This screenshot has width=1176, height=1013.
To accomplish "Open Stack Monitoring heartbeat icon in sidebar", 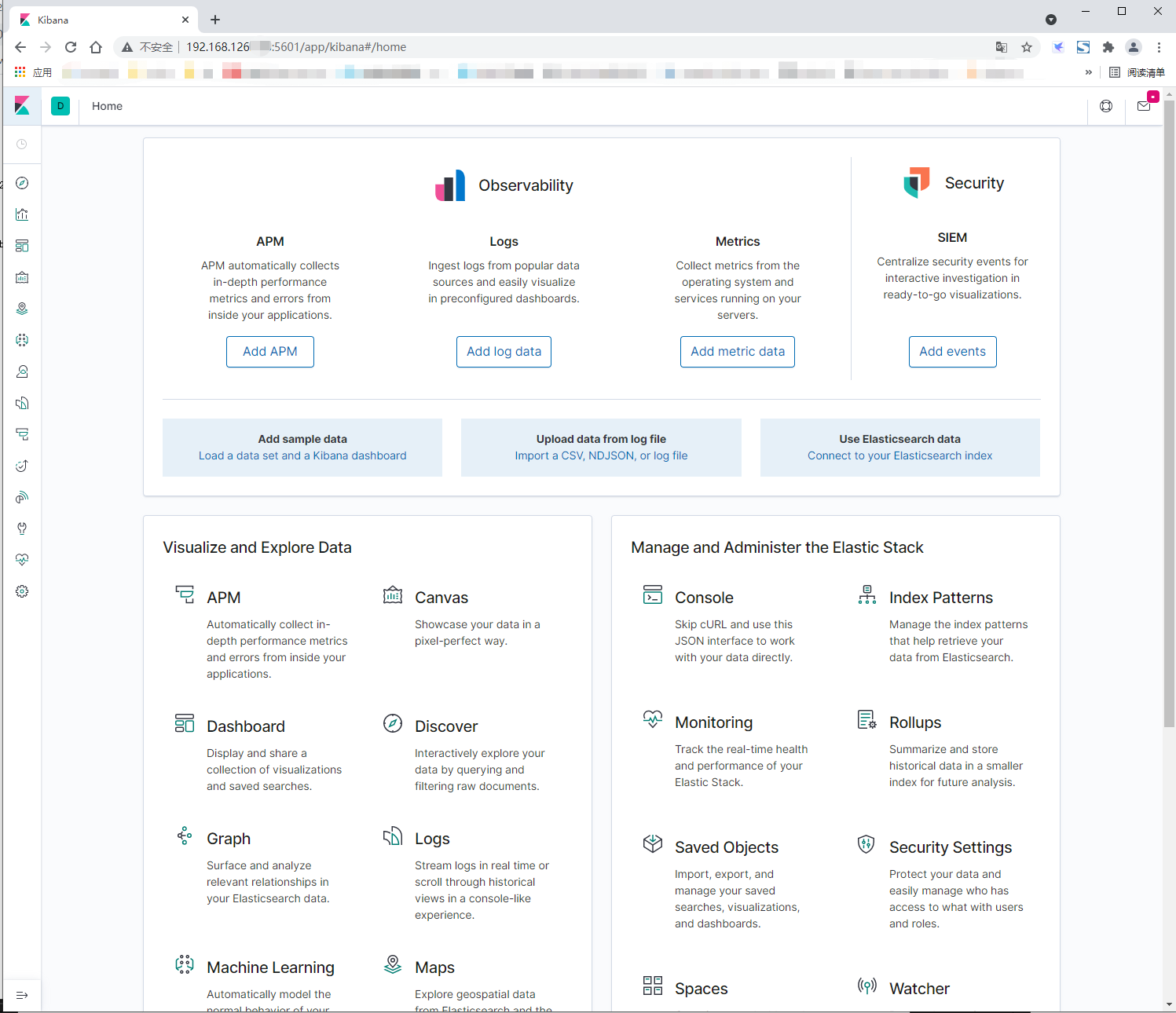I will [22, 560].
